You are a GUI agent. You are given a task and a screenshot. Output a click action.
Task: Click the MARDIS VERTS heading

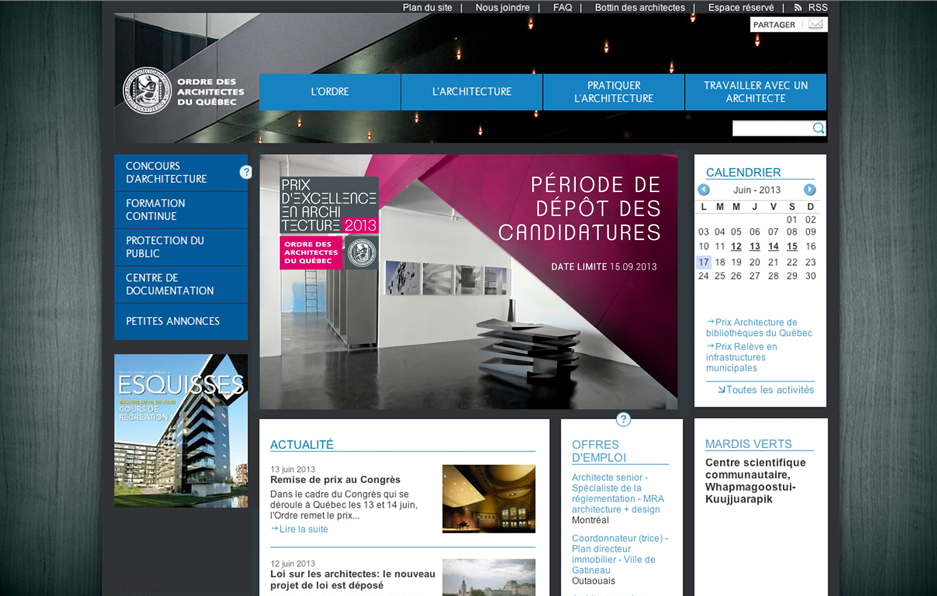click(x=748, y=444)
